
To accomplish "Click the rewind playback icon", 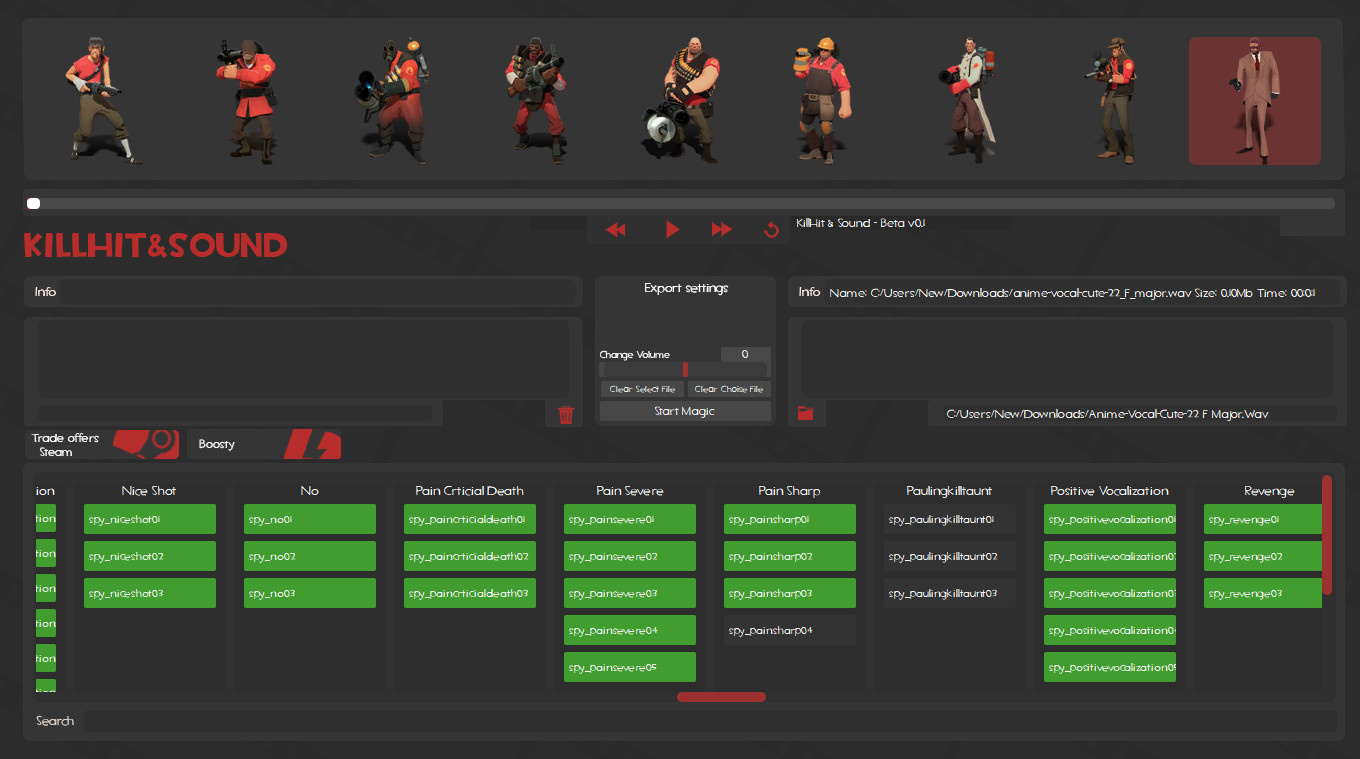I will 615,229.
